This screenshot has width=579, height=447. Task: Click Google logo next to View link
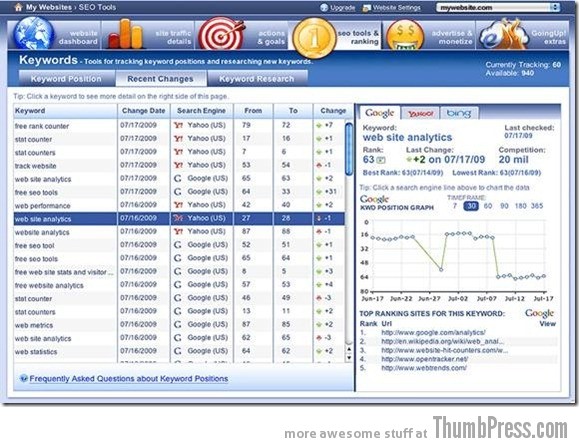pos(539,313)
